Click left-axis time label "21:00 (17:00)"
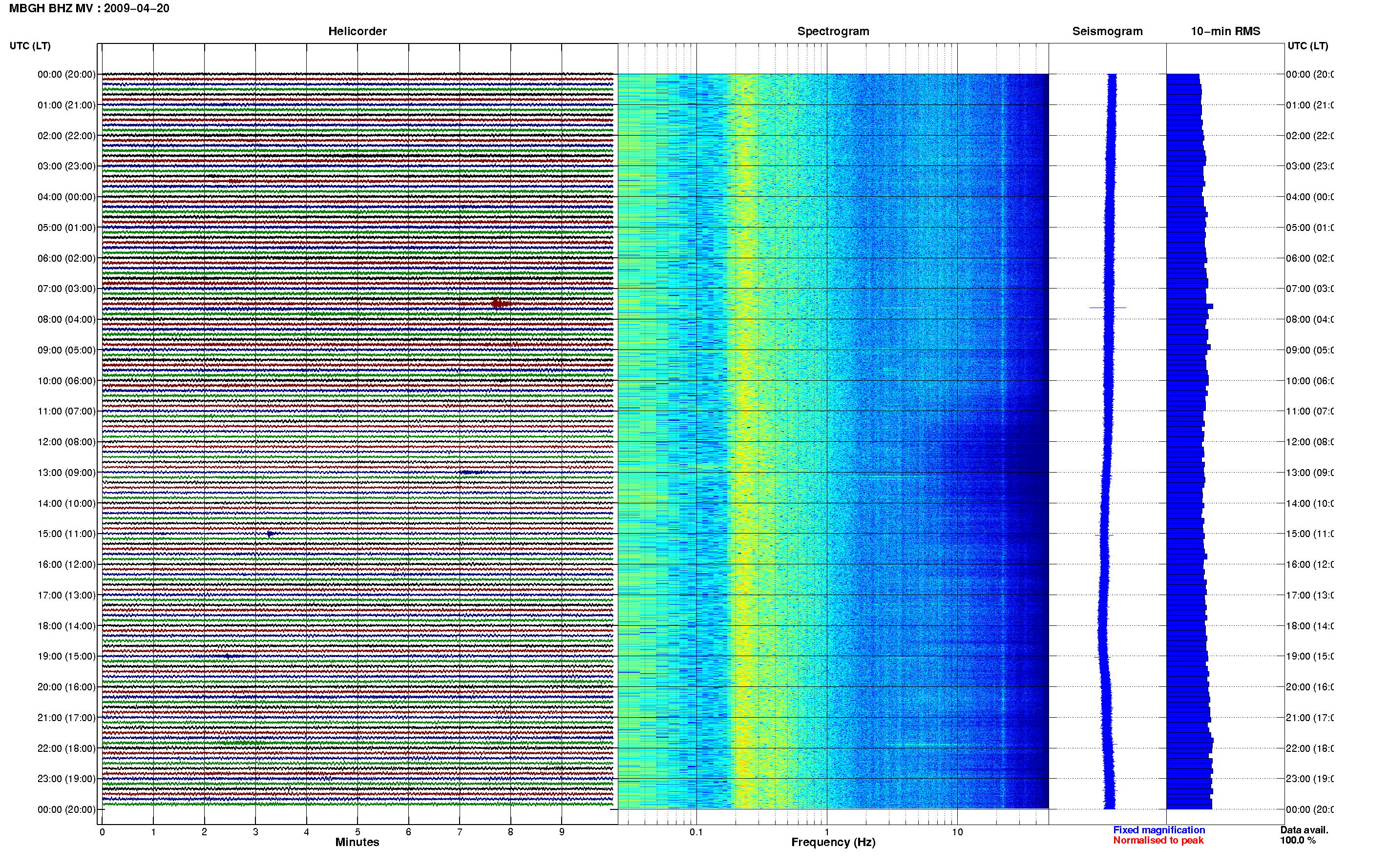 66,718
